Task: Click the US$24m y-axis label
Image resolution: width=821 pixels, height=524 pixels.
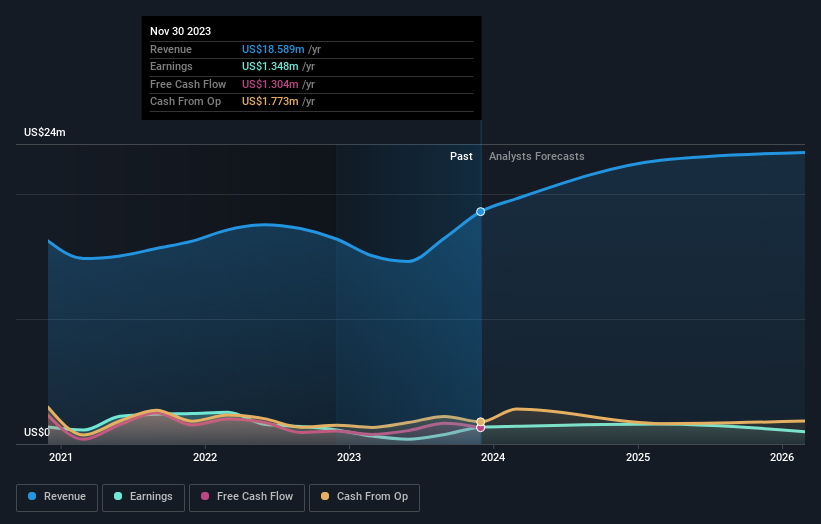Action: tap(45, 132)
